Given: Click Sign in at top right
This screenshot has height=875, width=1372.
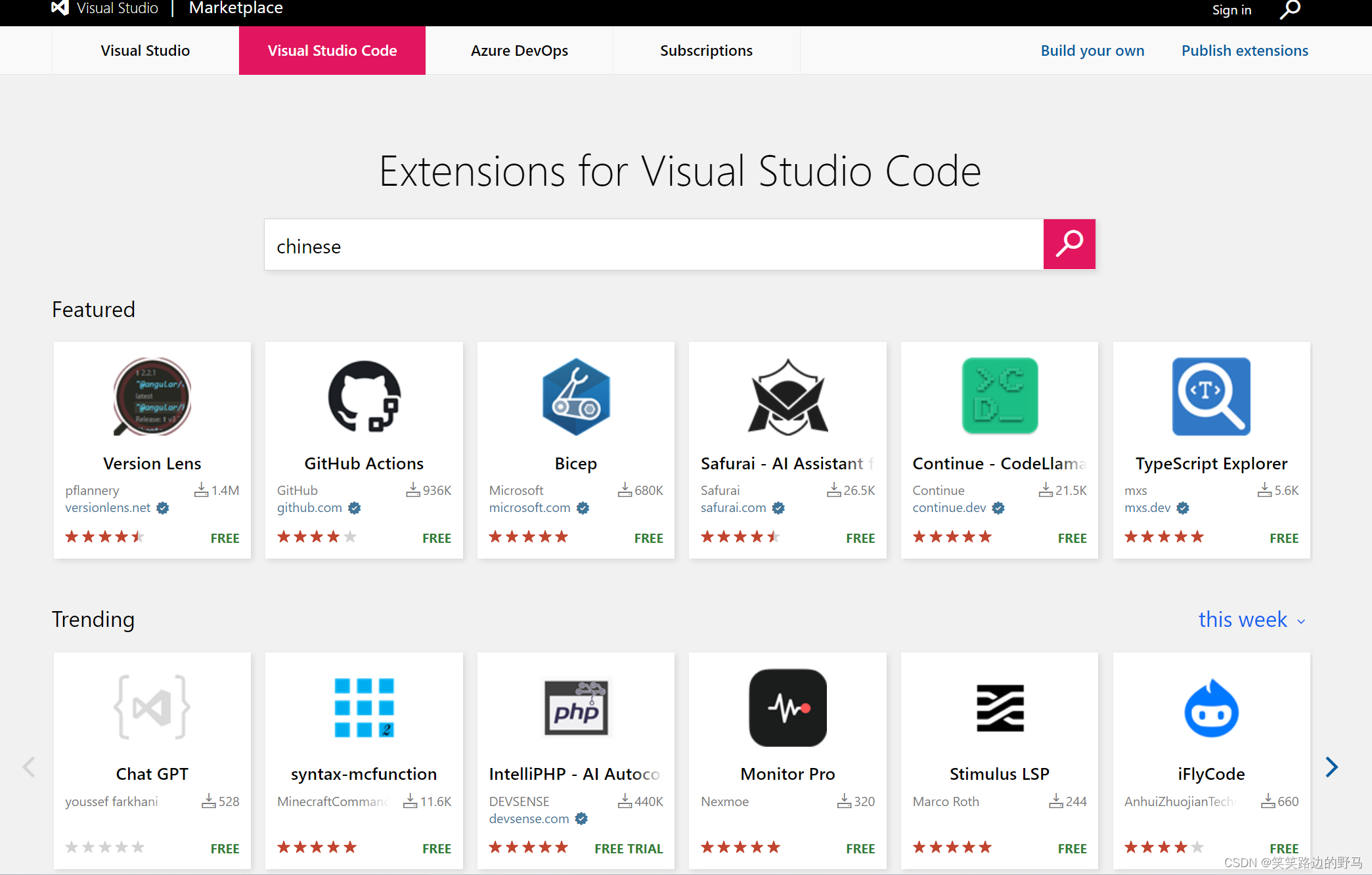Looking at the screenshot, I should click(1231, 10).
